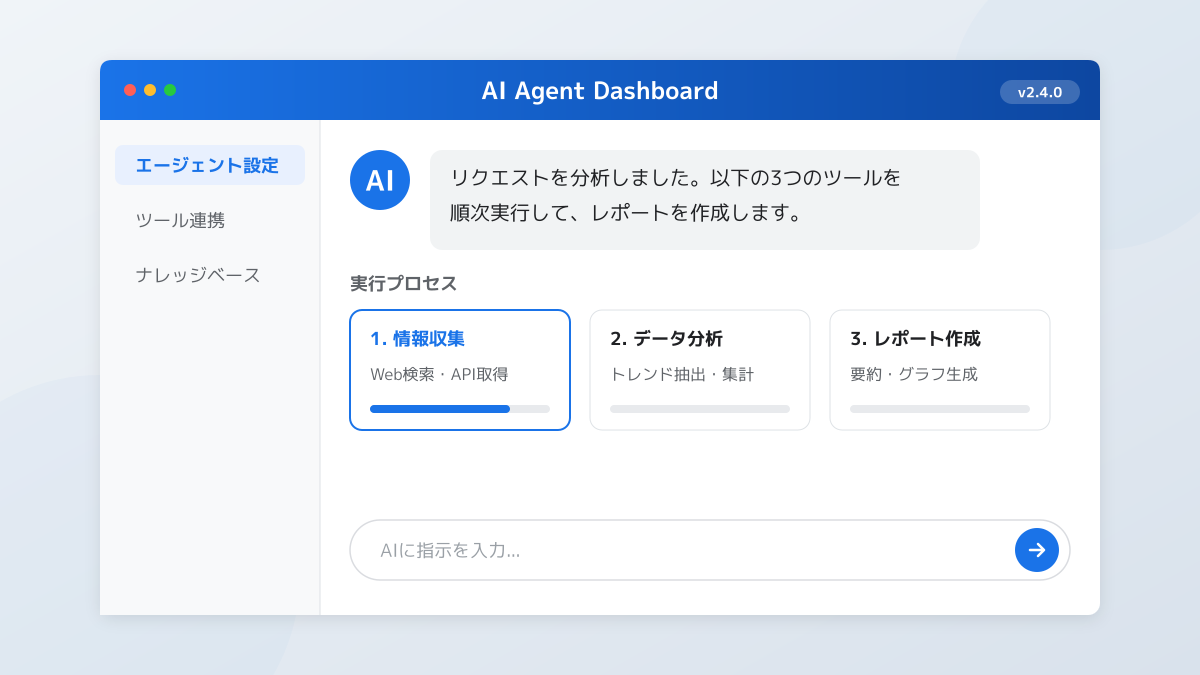Click the round AI avatar icon
Image resolution: width=1200 pixels, height=675 pixels.
pos(380,180)
